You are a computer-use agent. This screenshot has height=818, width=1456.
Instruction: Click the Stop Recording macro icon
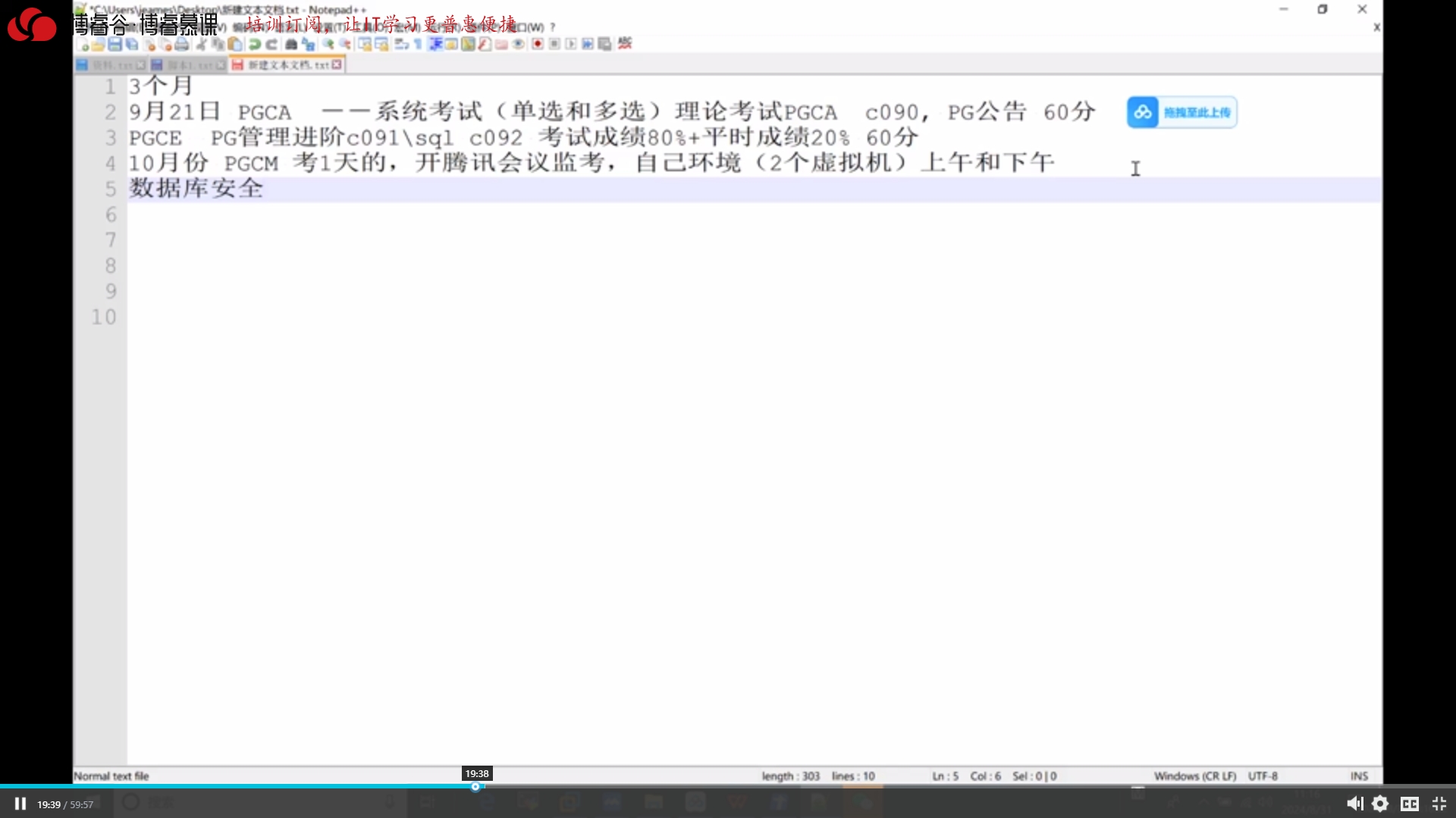[x=554, y=44]
